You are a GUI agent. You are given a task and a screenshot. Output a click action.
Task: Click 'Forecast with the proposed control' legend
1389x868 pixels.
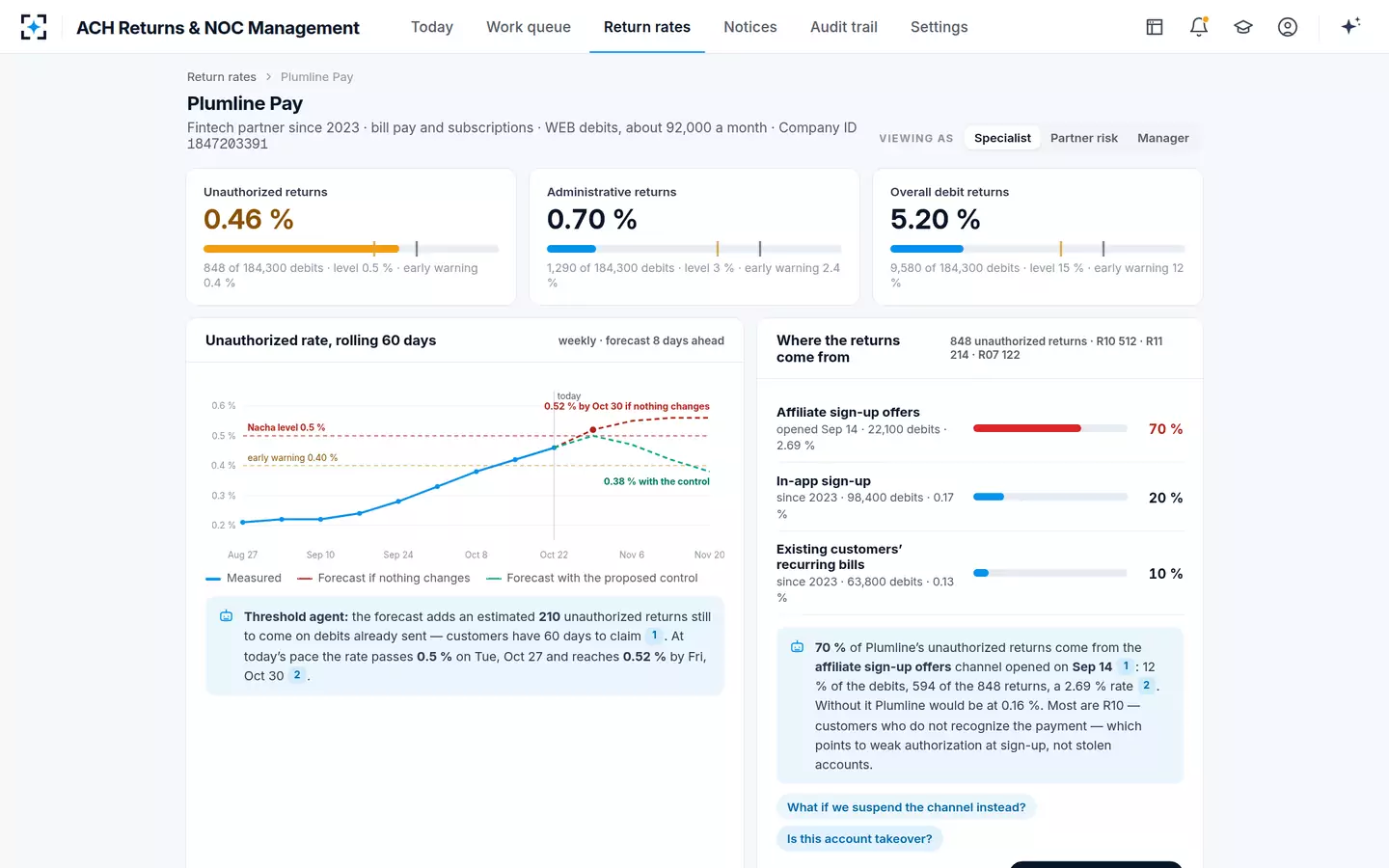(x=592, y=579)
